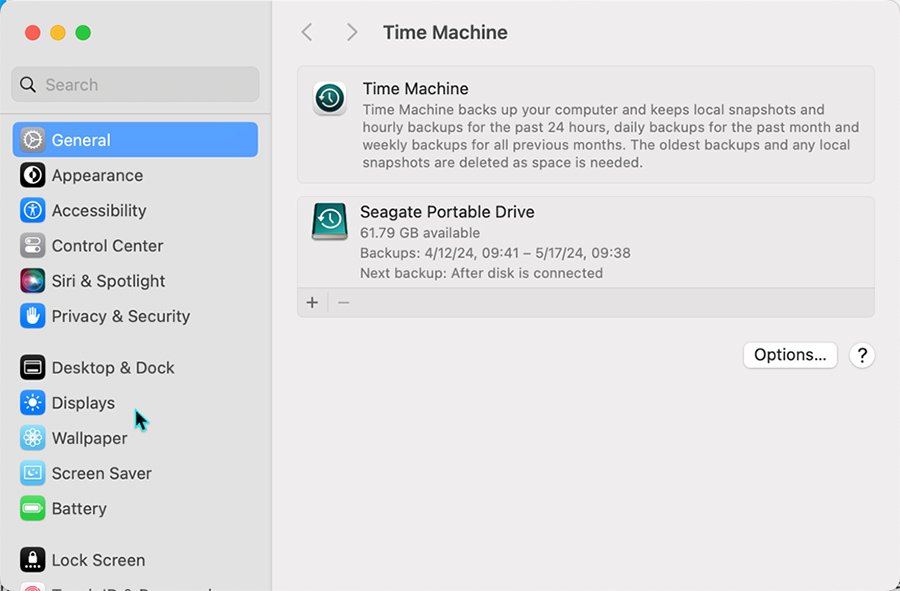900x591 pixels.
Task: Open the Lock Screen pane
Action: (98, 560)
